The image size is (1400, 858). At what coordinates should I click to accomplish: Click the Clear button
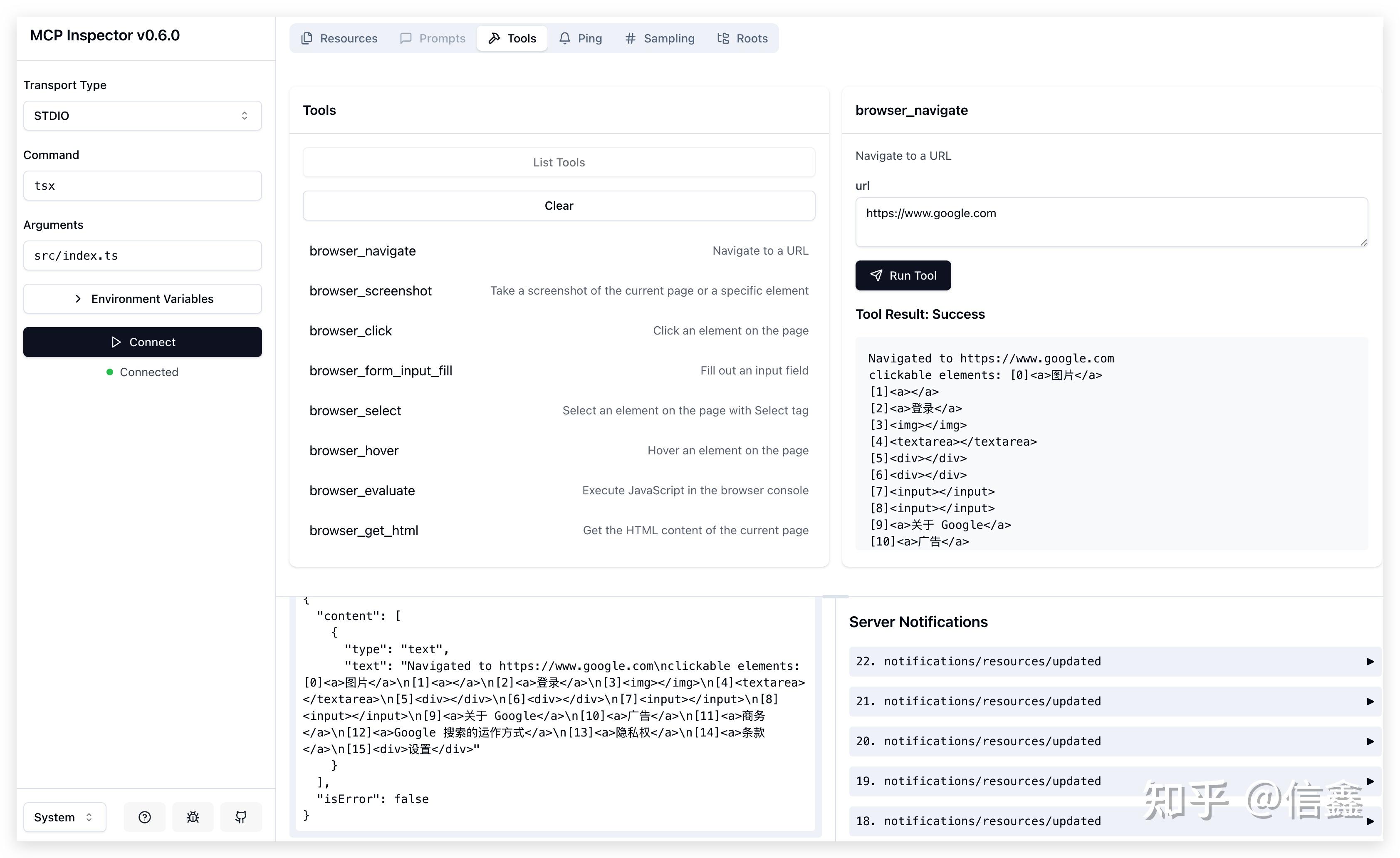point(559,205)
